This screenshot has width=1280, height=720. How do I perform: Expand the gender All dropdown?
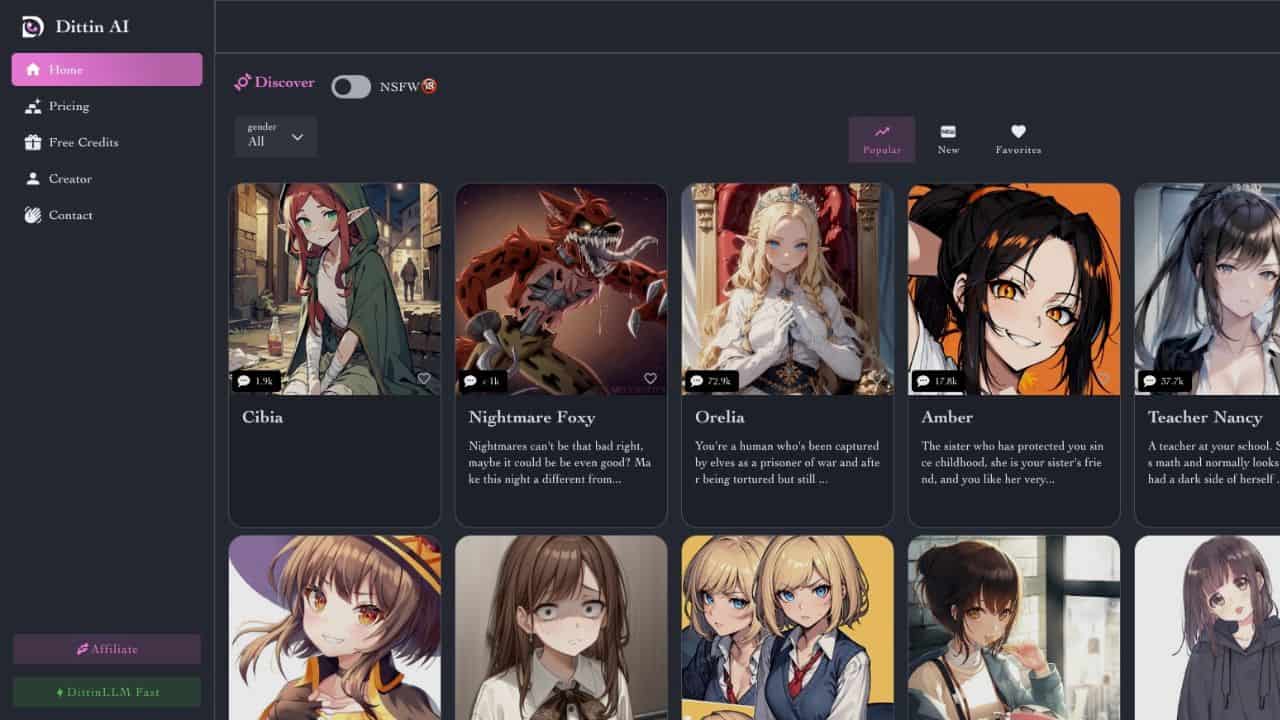point(276,136)
